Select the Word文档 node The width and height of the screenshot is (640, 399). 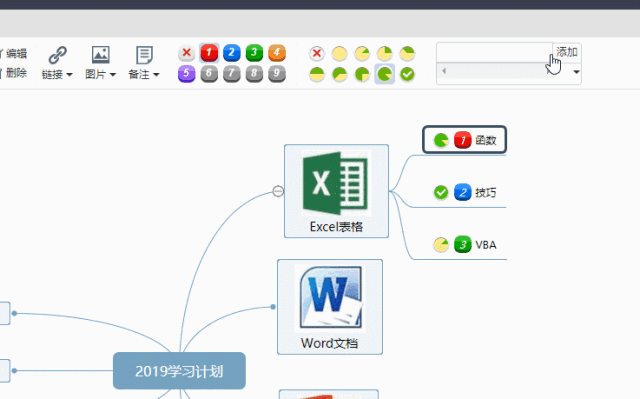point(330,307)
